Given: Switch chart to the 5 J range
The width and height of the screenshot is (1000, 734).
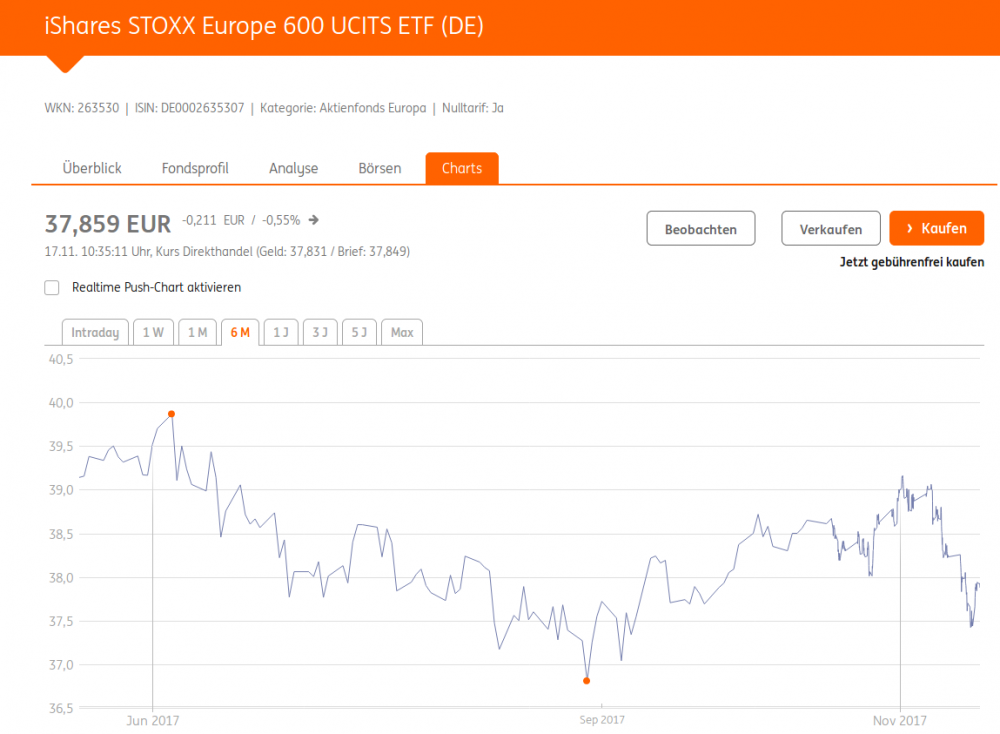Looking at the screenshot, I should point(360,332).
